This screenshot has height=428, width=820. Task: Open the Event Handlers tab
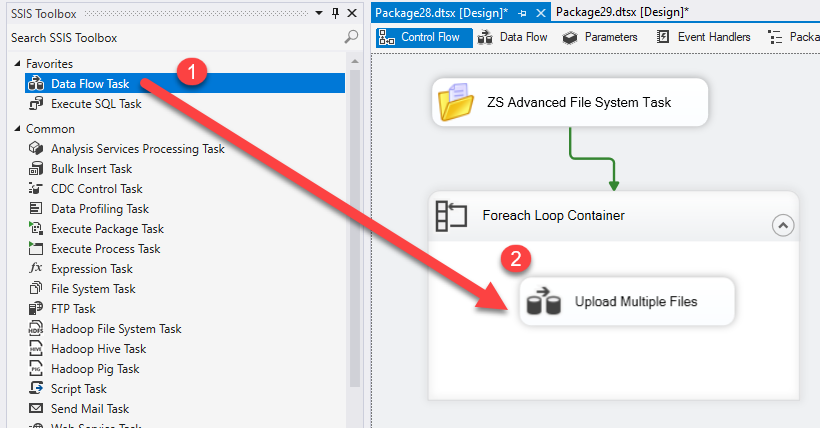click(x=703, y=37)
